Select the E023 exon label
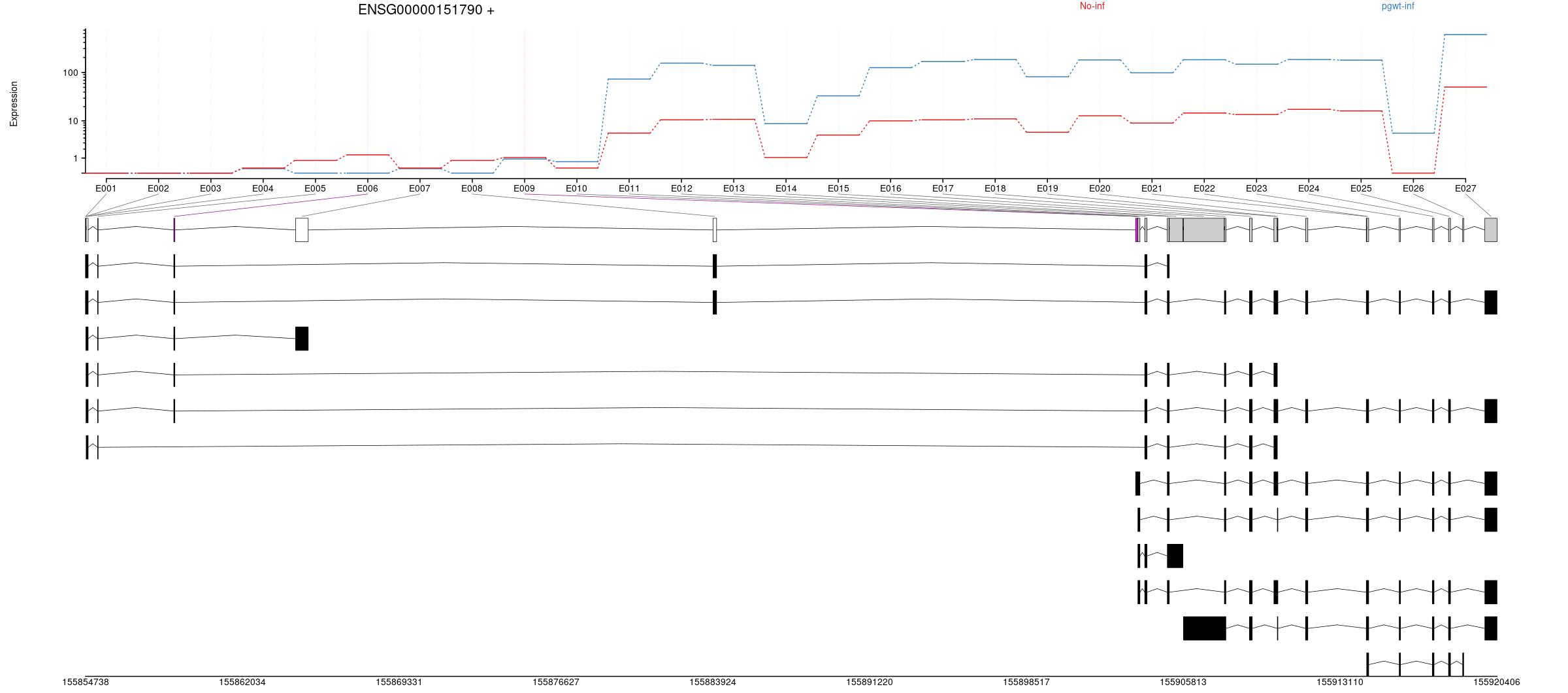1568x693 pixels. pos(1256,188)
